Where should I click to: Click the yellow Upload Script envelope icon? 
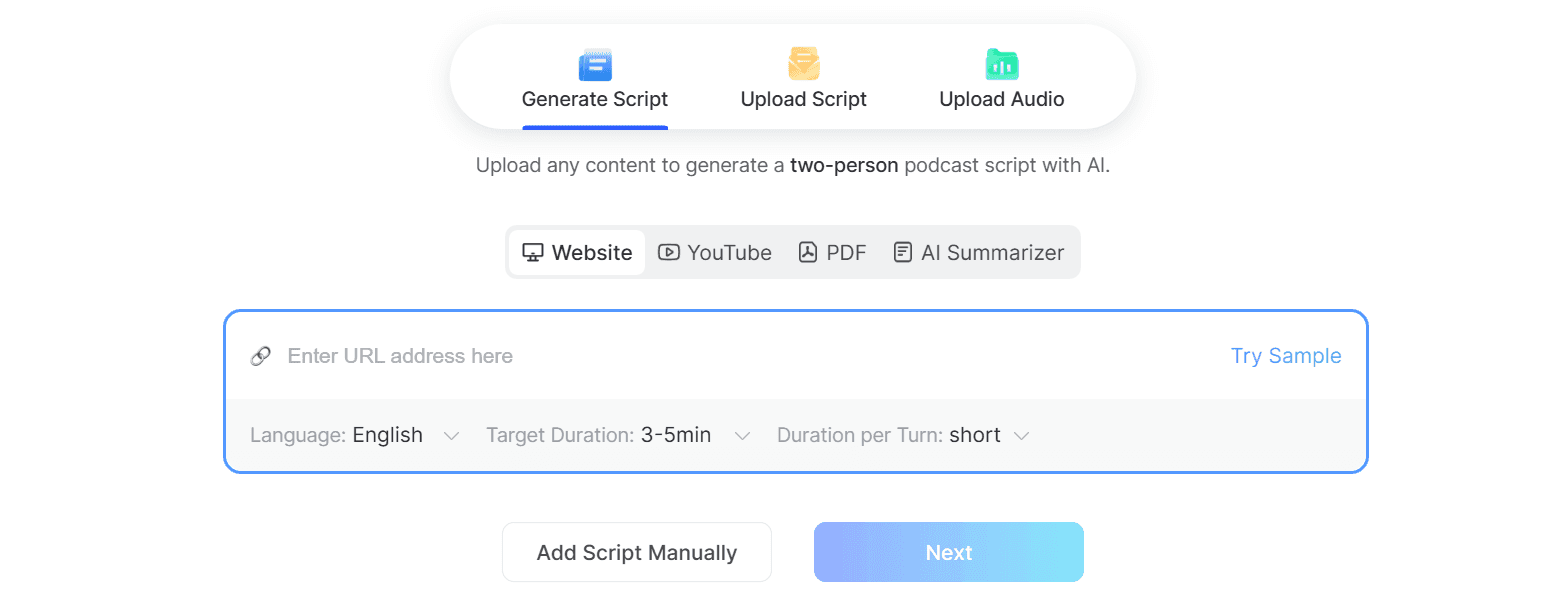[803, 64]
